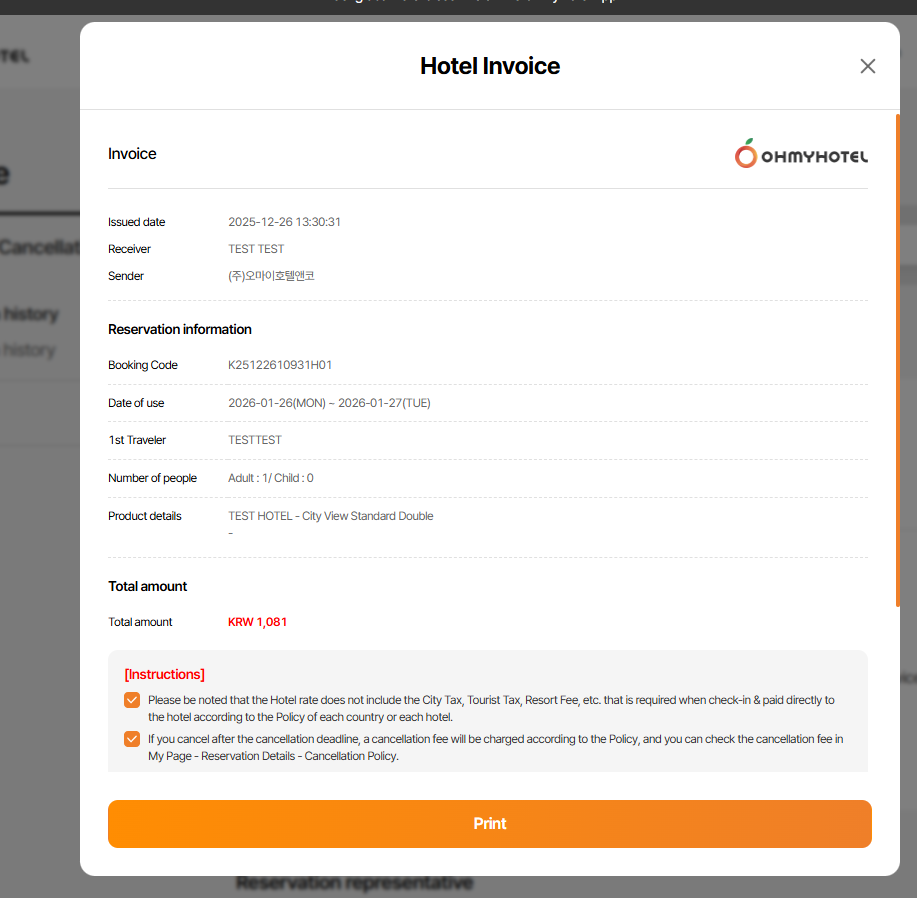Click the Hotel Invoice title
Viewport: 917px width, 898px height.
coord(490,66)
